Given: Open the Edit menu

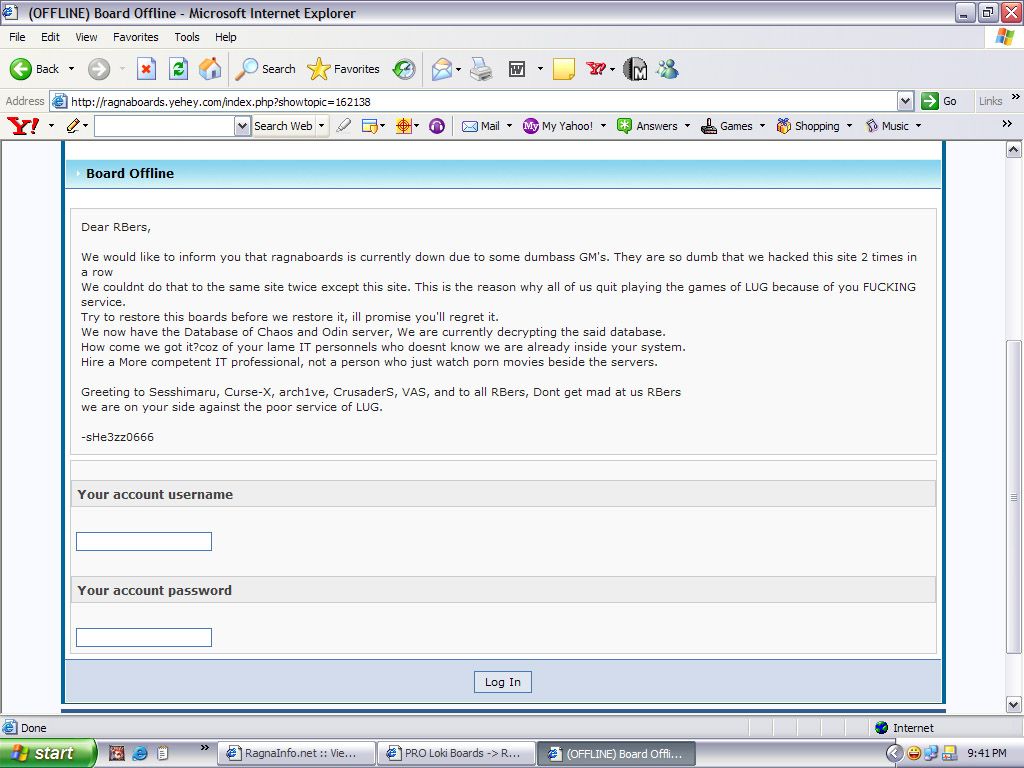Looking at the screenshot, I should click(50, 37).
